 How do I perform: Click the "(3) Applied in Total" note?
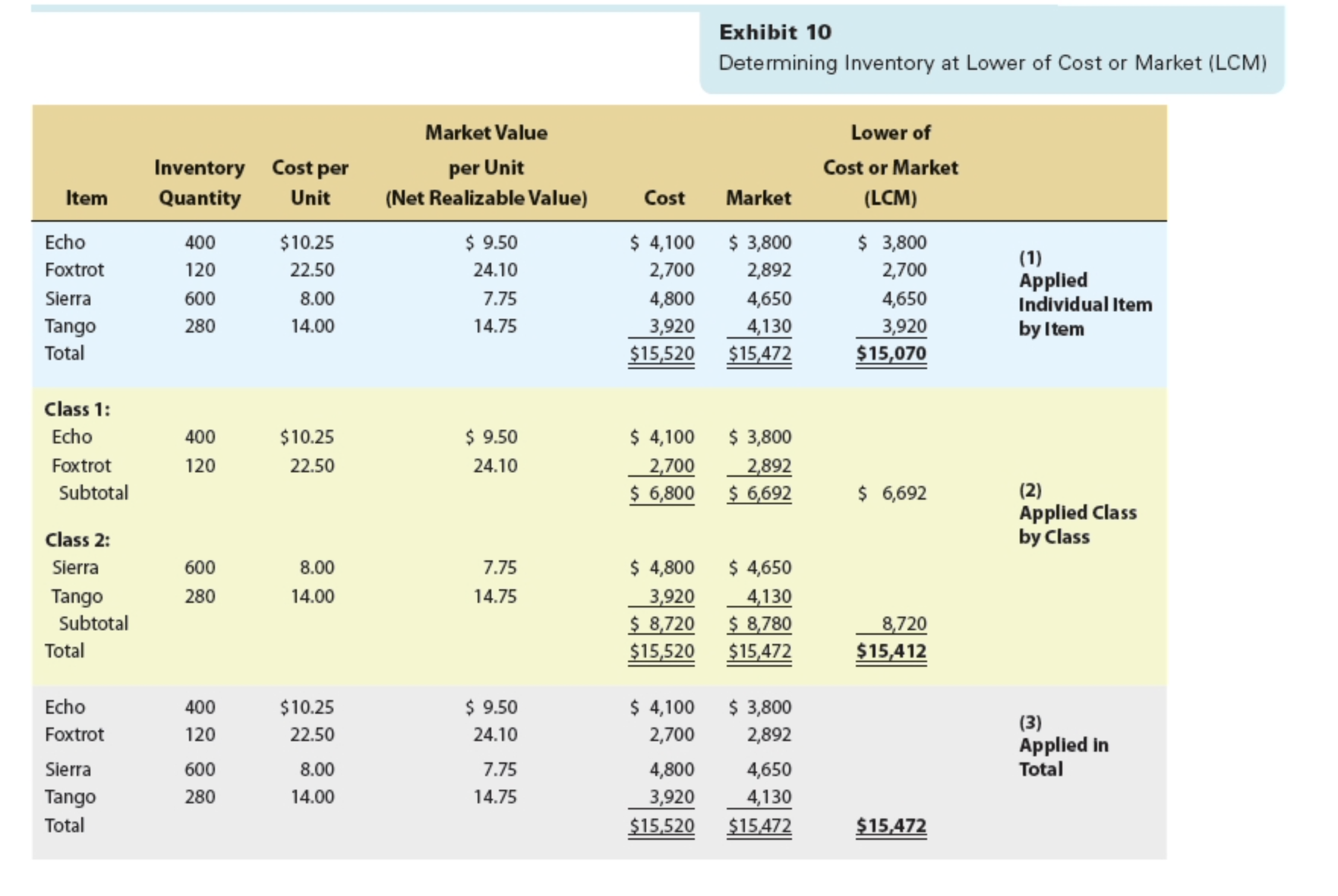(x=1063, y=746)
